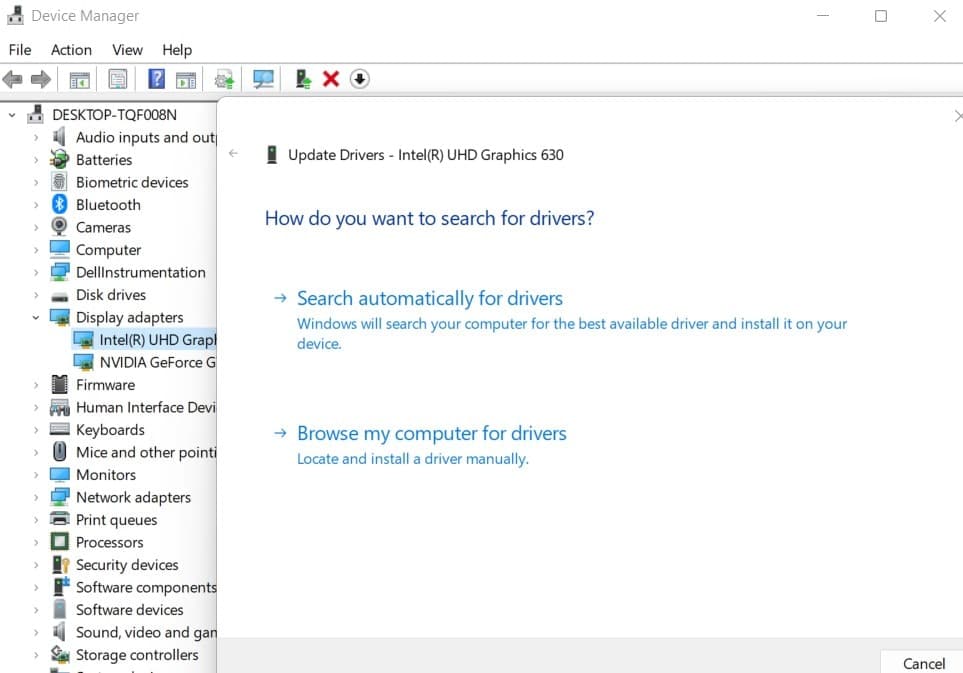The image size is (963, 673).
Task: Open Properties from the toolbar
Action: (x=119, y=78)
